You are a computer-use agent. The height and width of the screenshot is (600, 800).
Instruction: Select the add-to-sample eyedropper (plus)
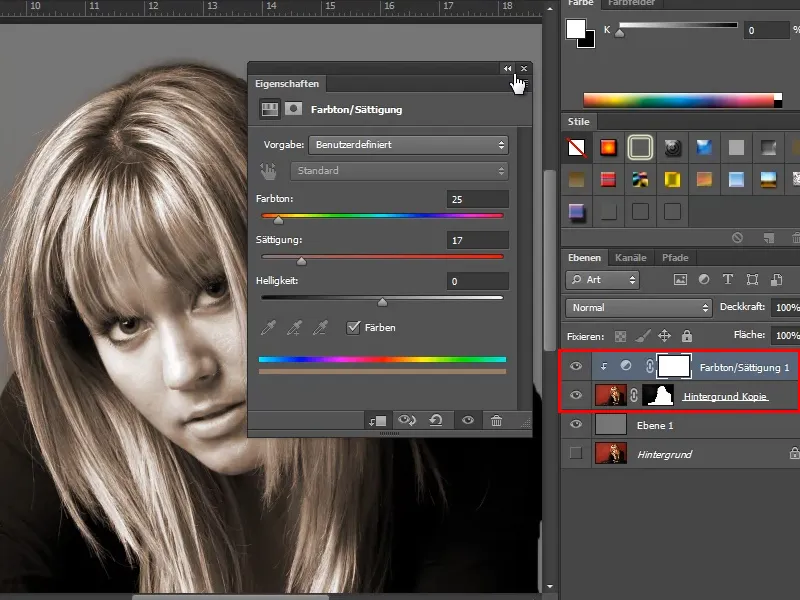point(294,328)
